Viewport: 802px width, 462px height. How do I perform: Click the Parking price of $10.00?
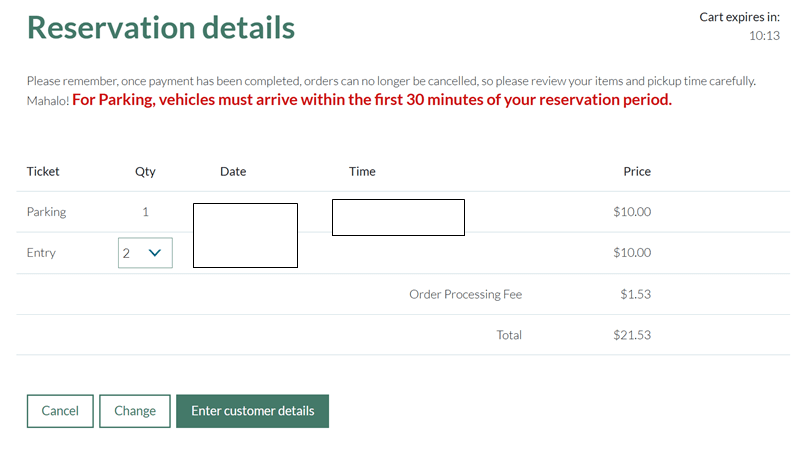coord(632,212)
